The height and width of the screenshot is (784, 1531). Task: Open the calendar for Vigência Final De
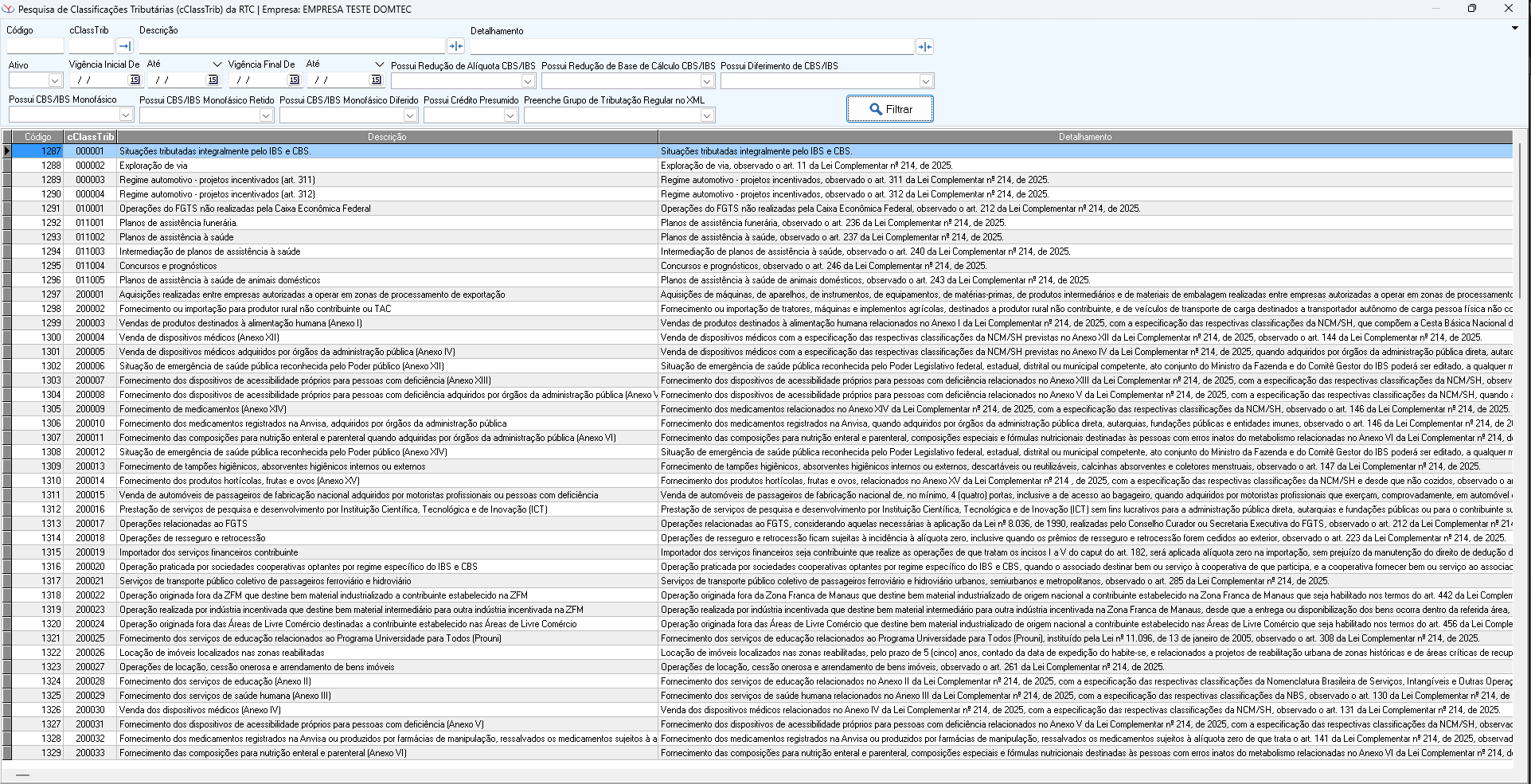[x=294, y=80]
